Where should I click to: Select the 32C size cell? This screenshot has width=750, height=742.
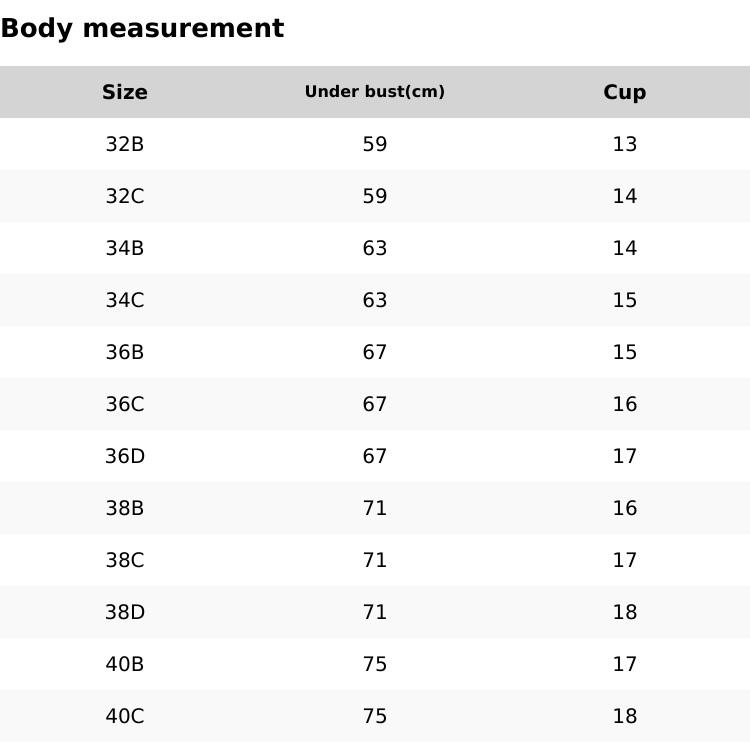[x=125, y=196]
